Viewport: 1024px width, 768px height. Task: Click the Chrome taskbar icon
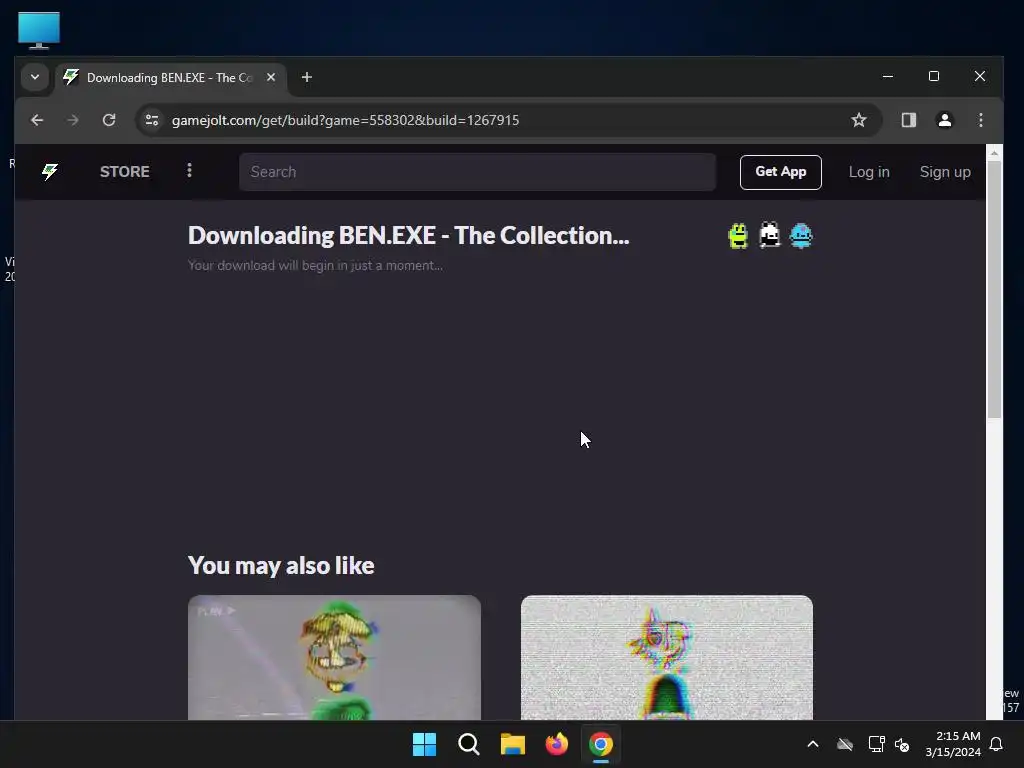(601, 744)
